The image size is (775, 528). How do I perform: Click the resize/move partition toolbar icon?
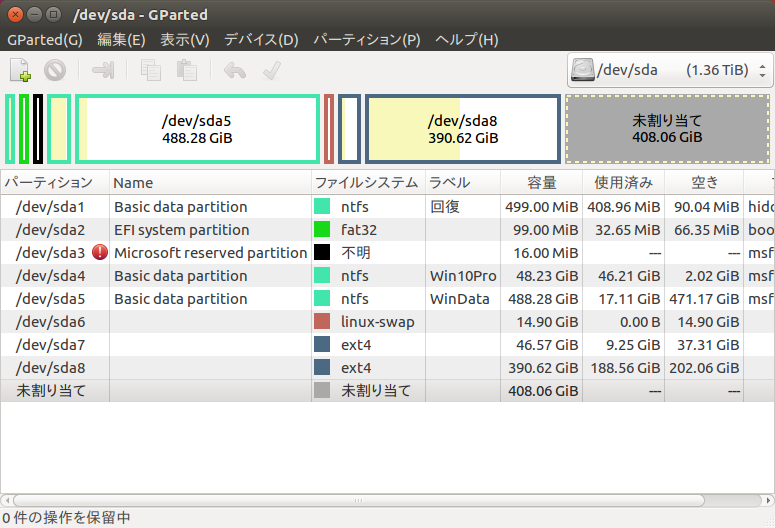pos(104,71)
